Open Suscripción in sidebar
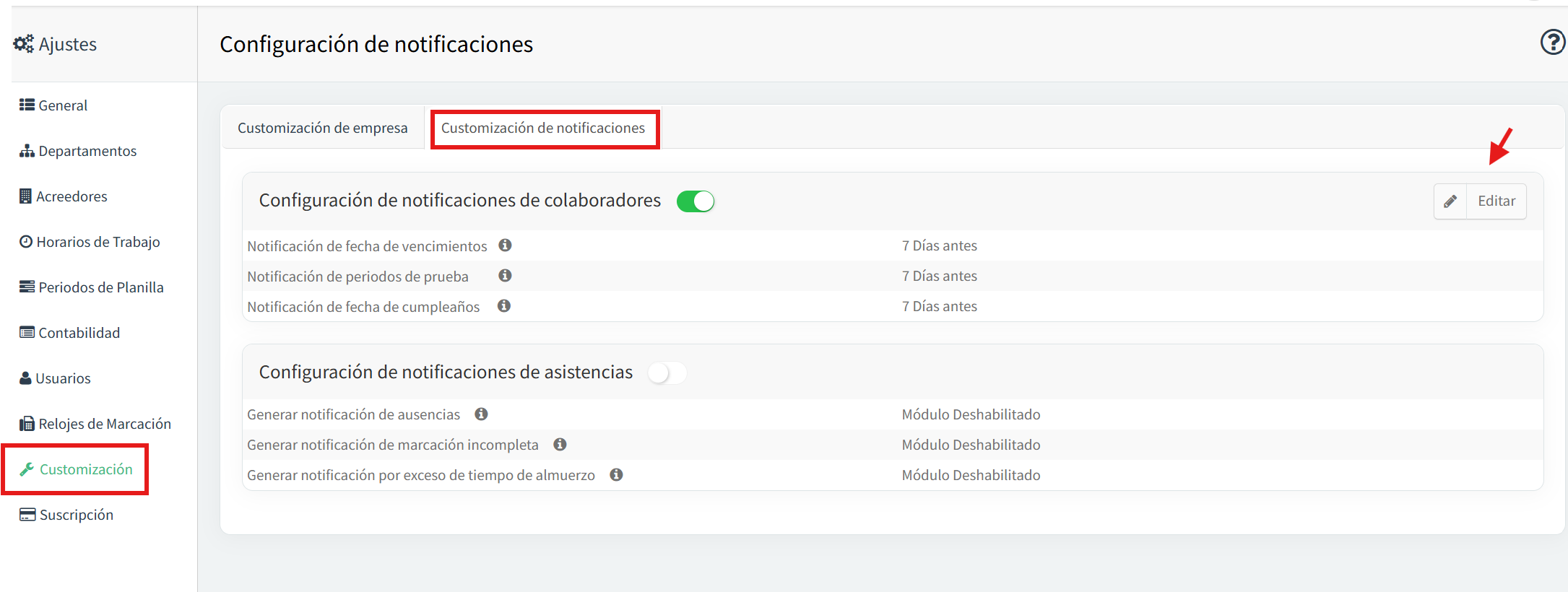The height and width of the screenshot is (592, 1568). point(66,515)
